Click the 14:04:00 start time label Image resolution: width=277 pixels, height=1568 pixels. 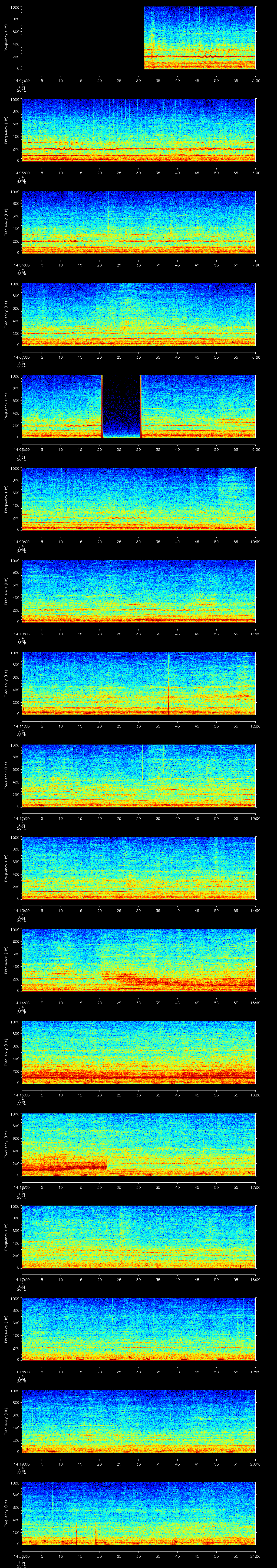coord(21,80)
